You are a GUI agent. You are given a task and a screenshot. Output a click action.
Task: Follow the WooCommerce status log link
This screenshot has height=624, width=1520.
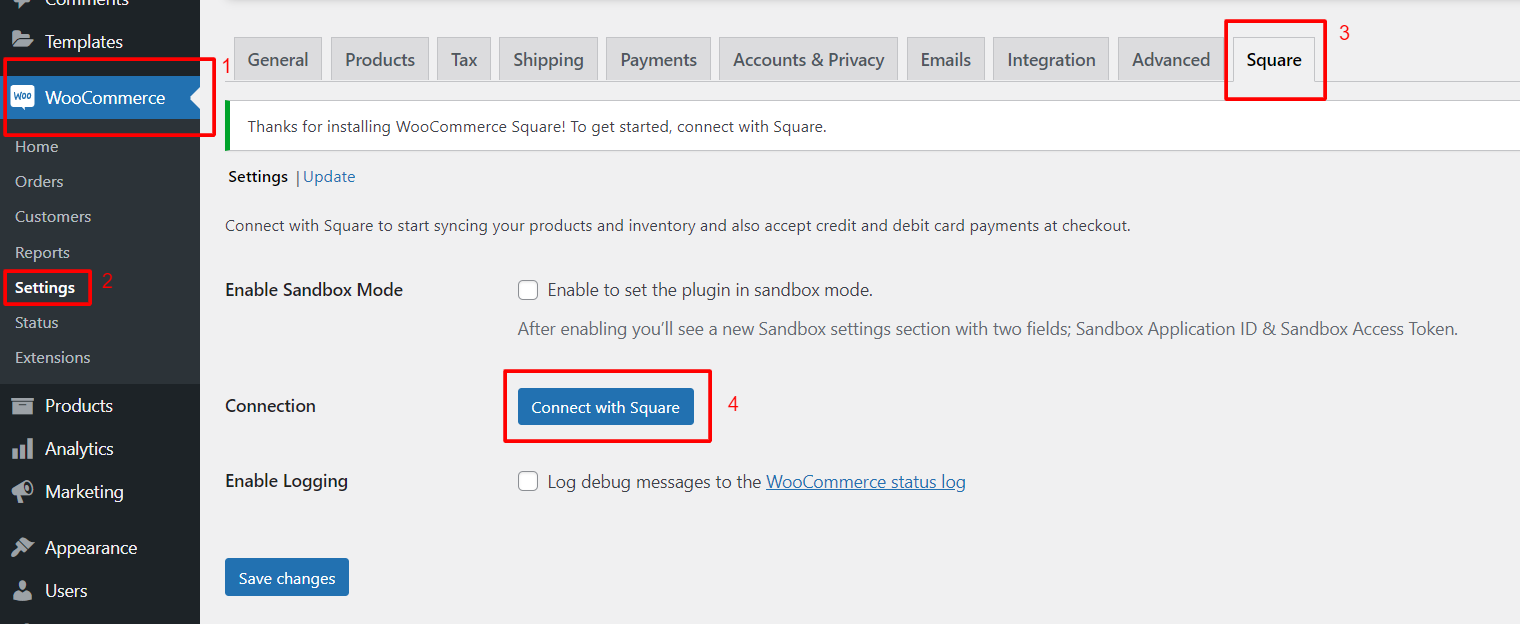click(866, 482)
